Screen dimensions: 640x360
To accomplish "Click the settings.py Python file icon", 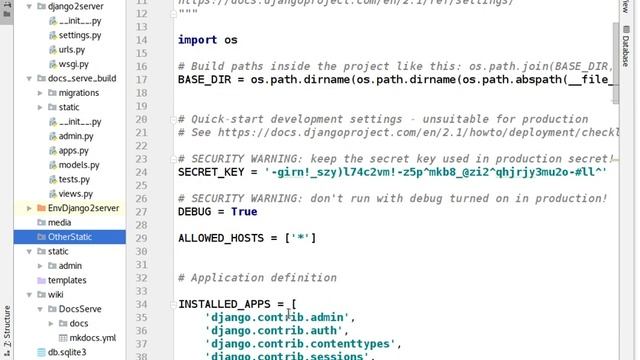I will click(53, 36).
